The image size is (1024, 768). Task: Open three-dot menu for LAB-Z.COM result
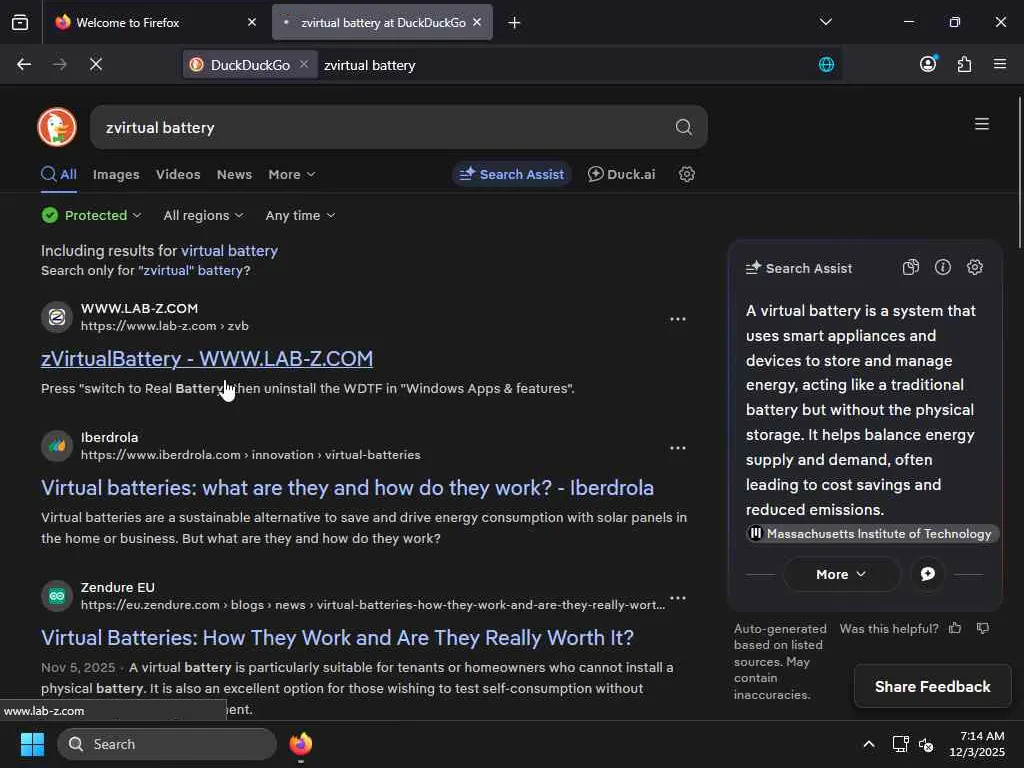[678, 319]
